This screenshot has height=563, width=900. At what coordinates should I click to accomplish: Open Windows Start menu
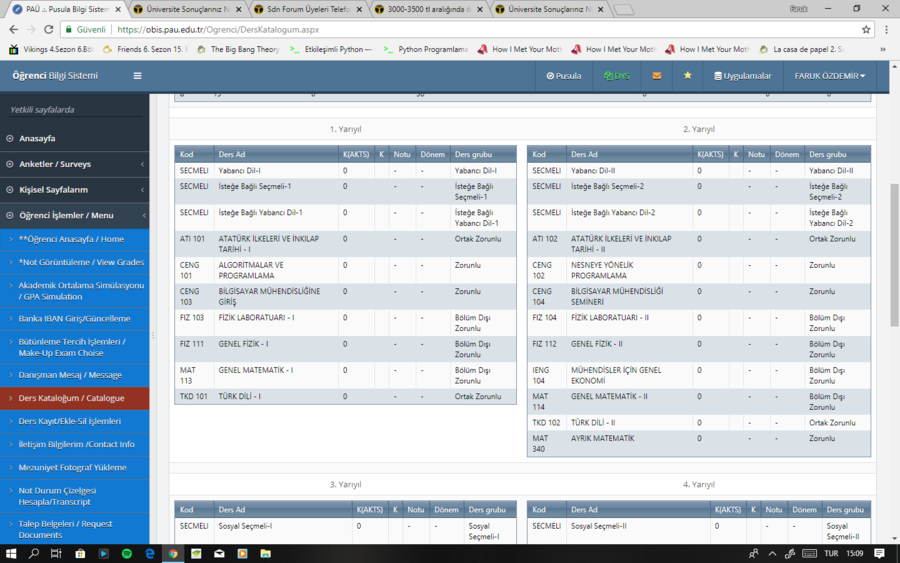tap(10, 554)
